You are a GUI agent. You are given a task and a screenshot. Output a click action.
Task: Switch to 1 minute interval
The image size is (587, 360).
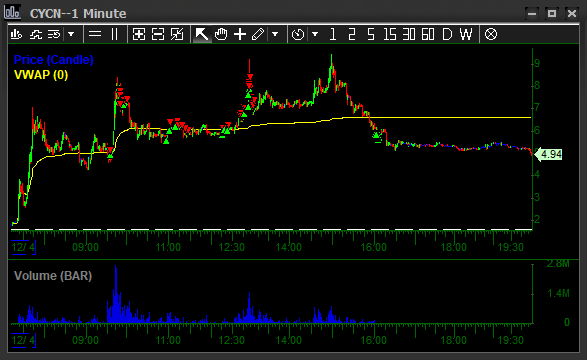point(332,34)
